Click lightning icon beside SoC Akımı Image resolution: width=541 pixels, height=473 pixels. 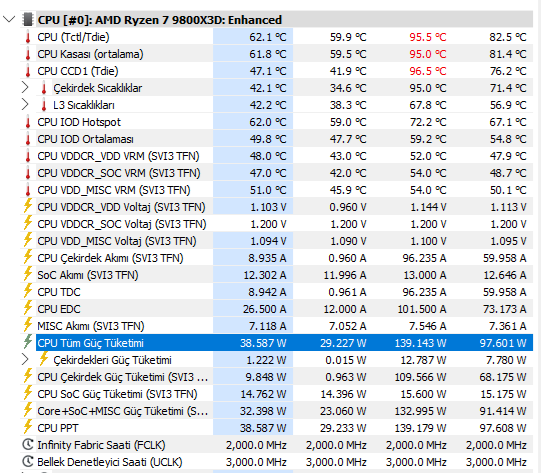(28, 274)
